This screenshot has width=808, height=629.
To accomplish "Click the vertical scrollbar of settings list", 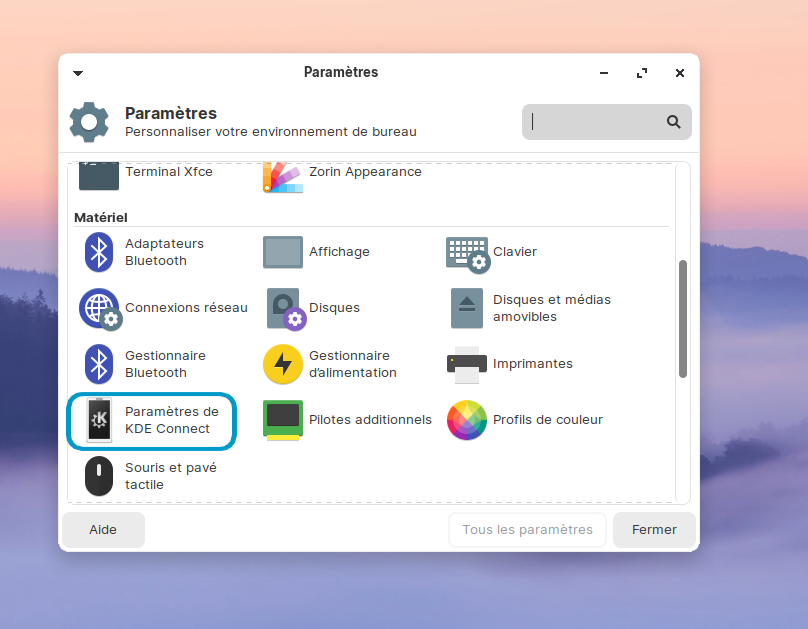I will (683, 318).
